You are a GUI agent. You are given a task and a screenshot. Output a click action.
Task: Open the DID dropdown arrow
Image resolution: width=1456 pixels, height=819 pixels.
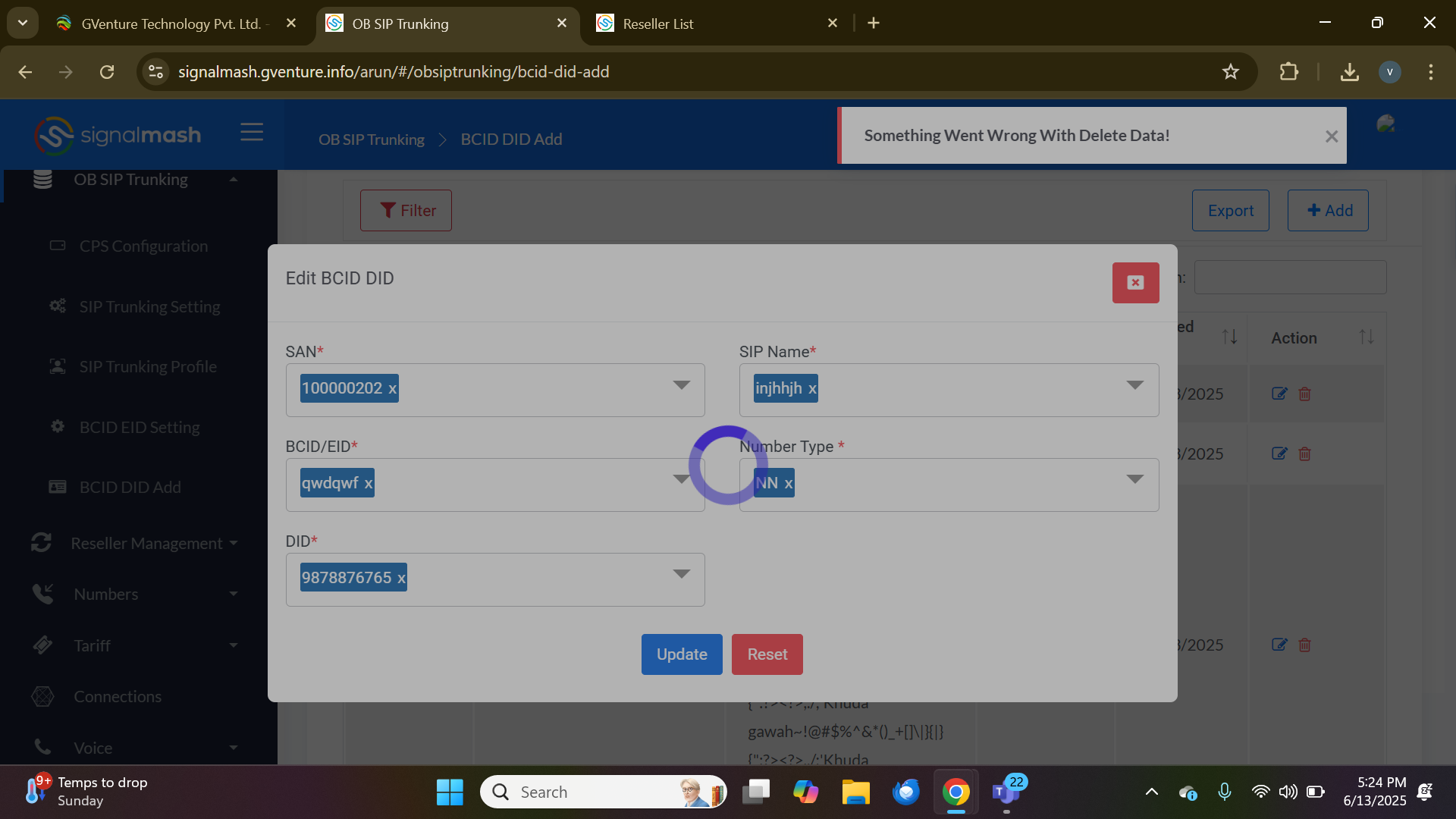pos(681,574)
